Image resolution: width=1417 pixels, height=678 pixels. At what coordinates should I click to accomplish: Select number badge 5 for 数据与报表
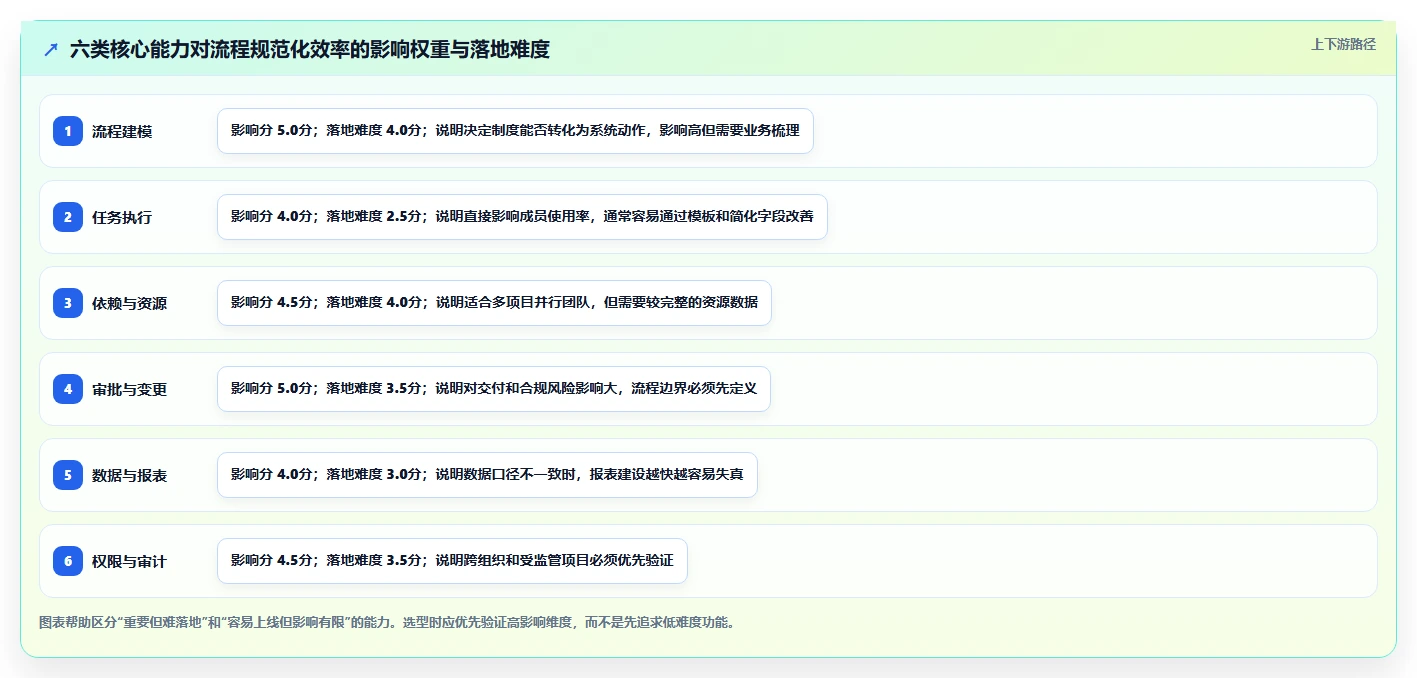(x=68, y=475)
